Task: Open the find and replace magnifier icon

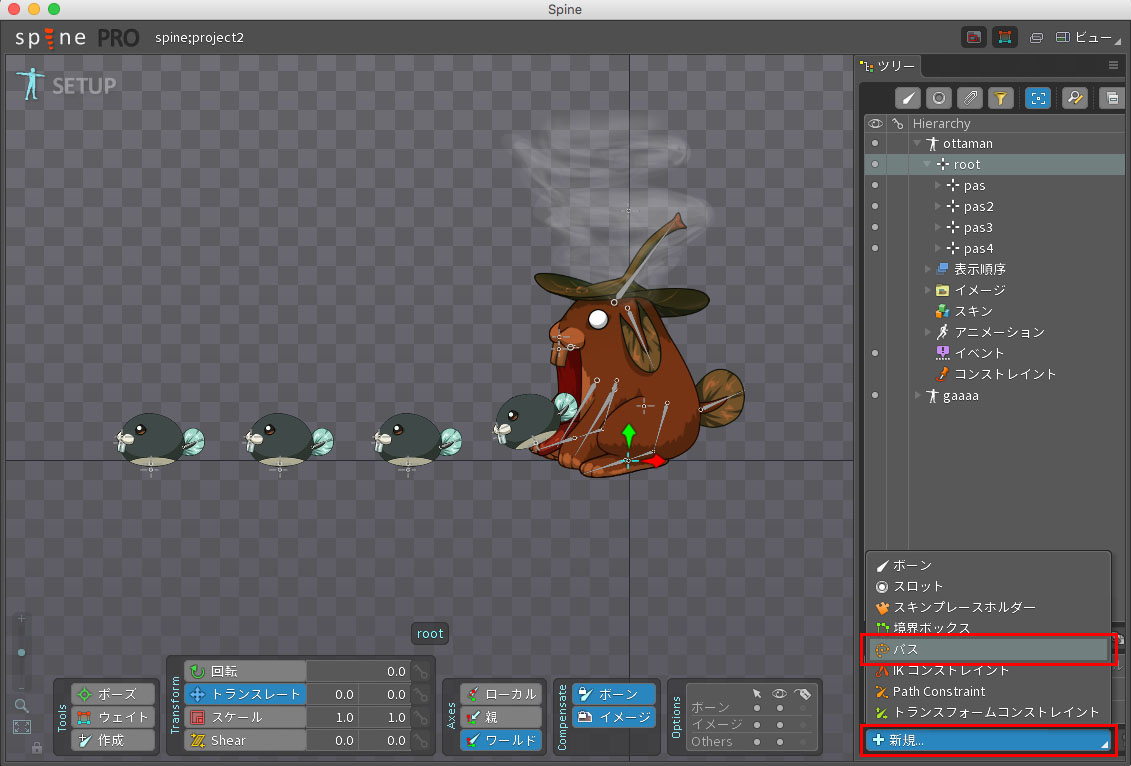Action: point(1075,98)
